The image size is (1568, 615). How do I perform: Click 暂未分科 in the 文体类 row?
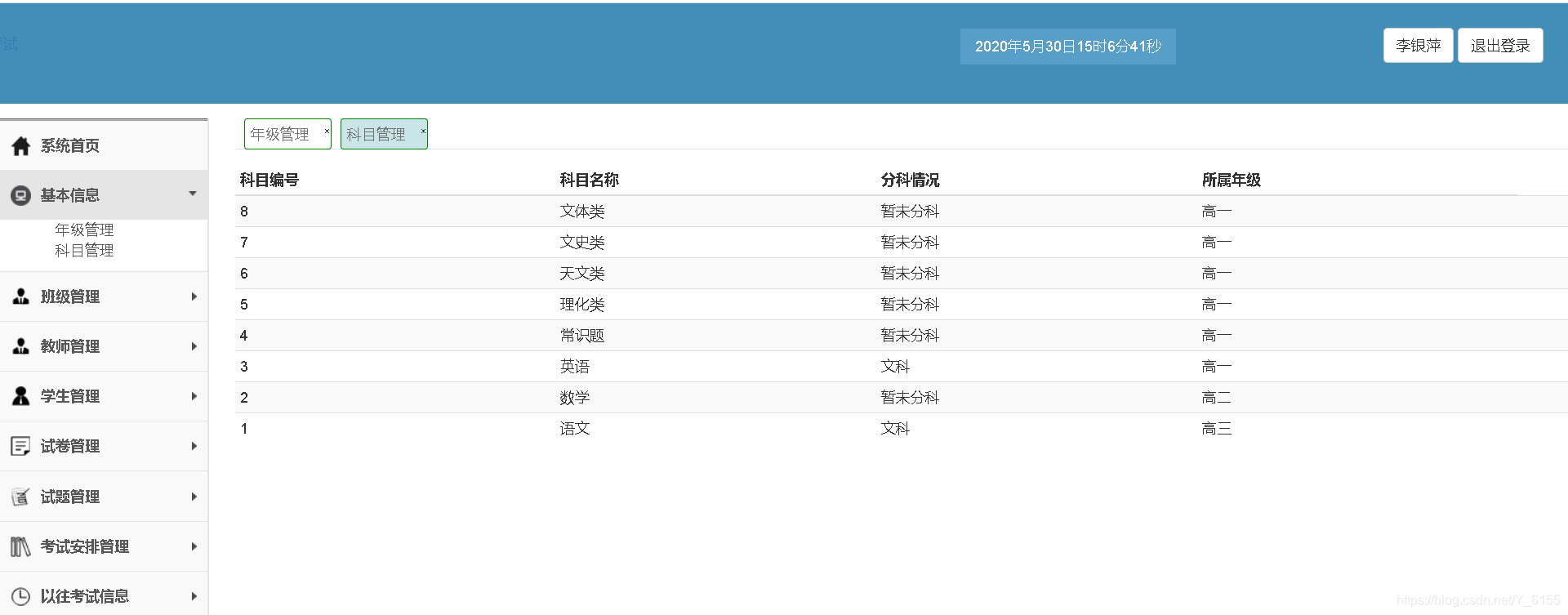coord(910,212)
